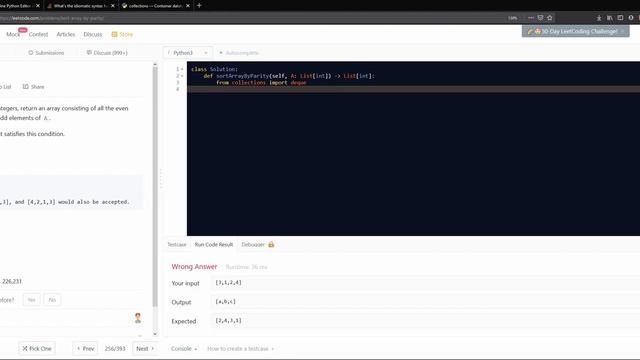Click the contributor avatar icon

[x=138, y=318]
